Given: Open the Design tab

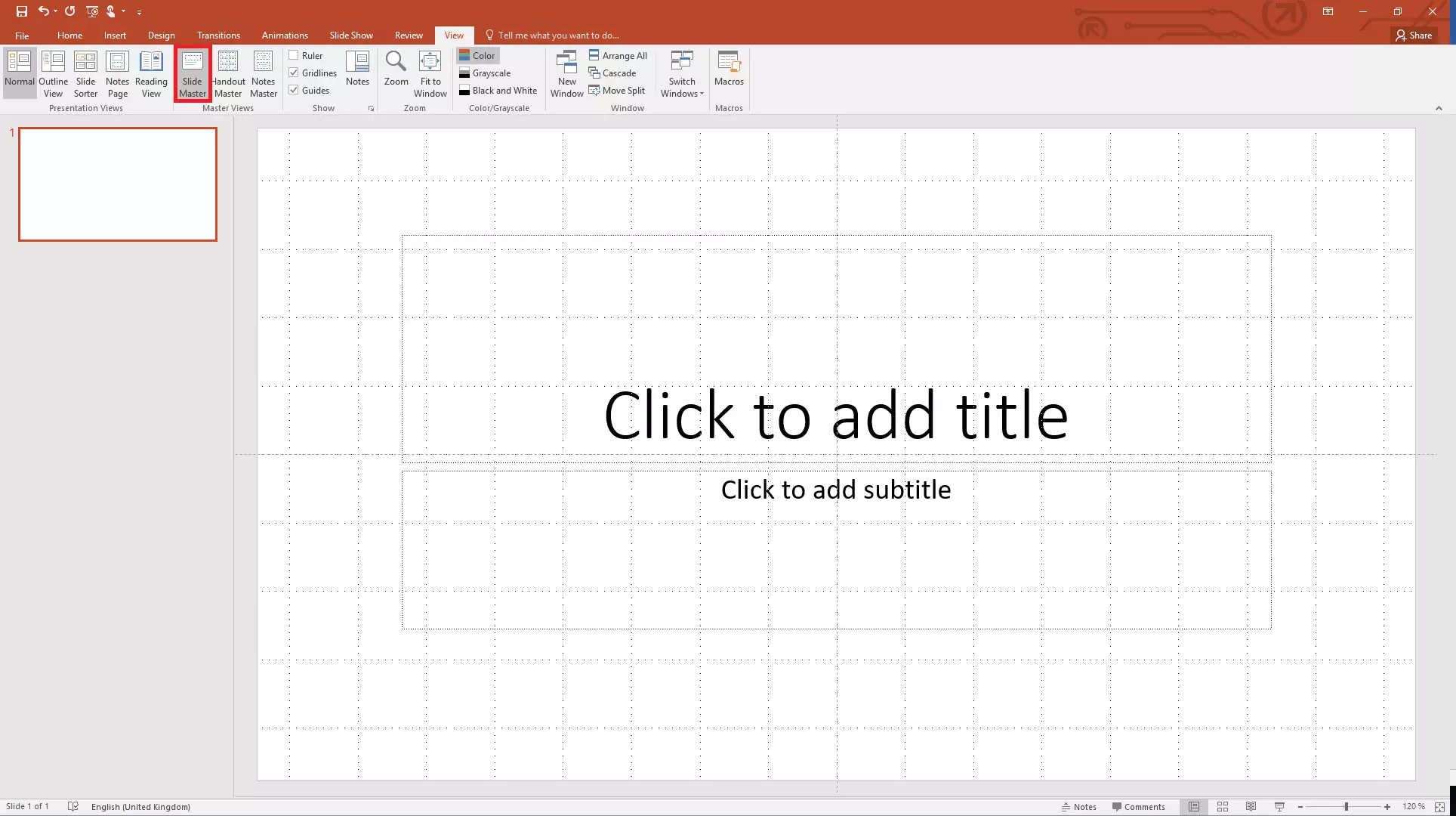Looking at the screenshot, I should point(161,36).
